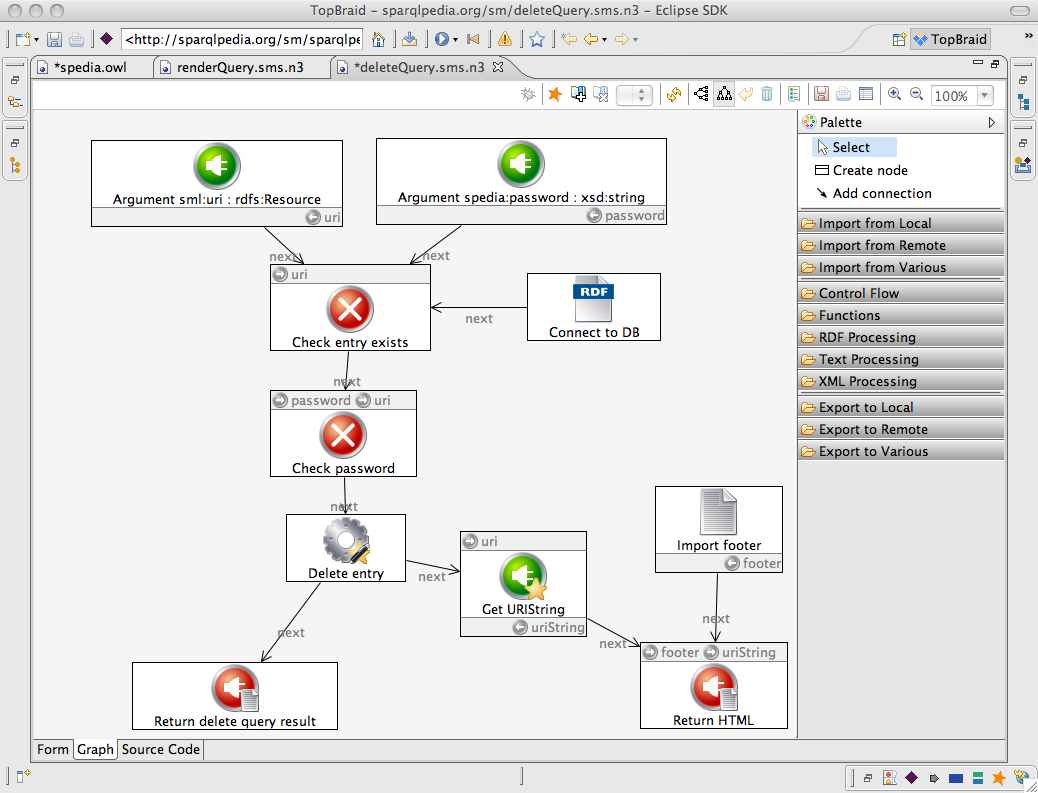Choose Create node in the Palette
The height and width of the screenshot is (793, 1038).
(x=861, y=170)
